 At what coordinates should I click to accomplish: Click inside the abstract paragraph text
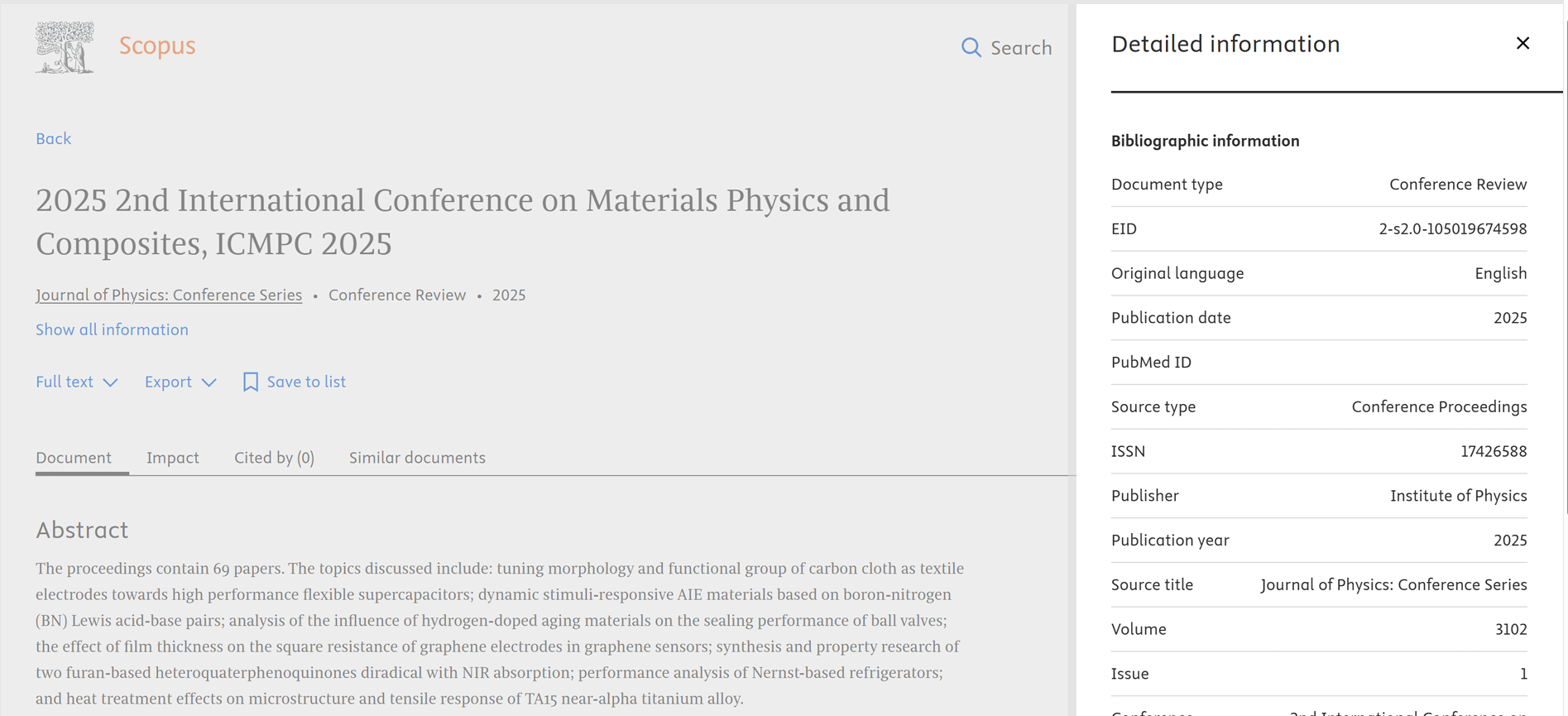(496, 633)
